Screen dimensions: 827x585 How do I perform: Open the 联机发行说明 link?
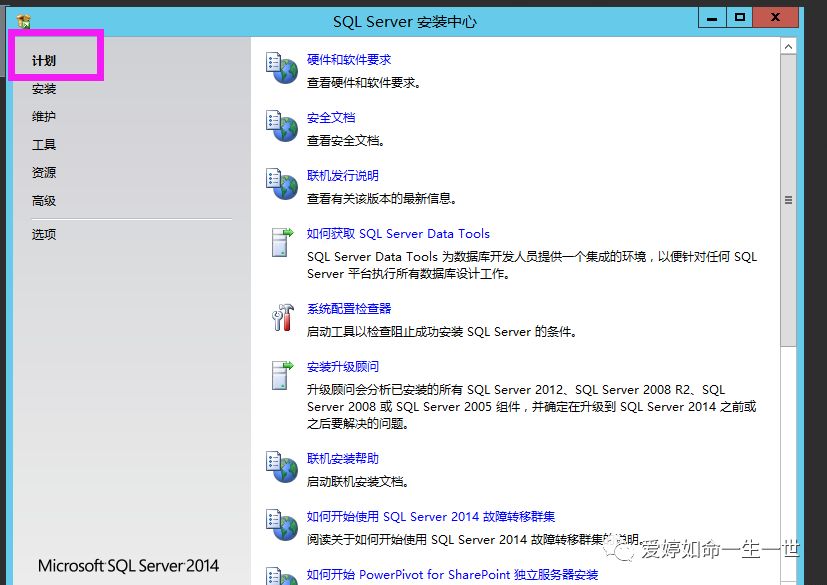tap(342, 176)
